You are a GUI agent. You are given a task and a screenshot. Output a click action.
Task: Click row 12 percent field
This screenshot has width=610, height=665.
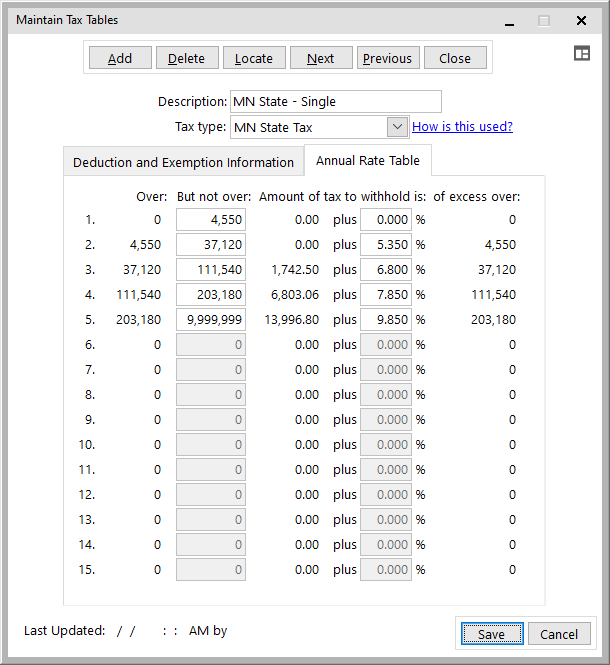click(x=386, y=495)
